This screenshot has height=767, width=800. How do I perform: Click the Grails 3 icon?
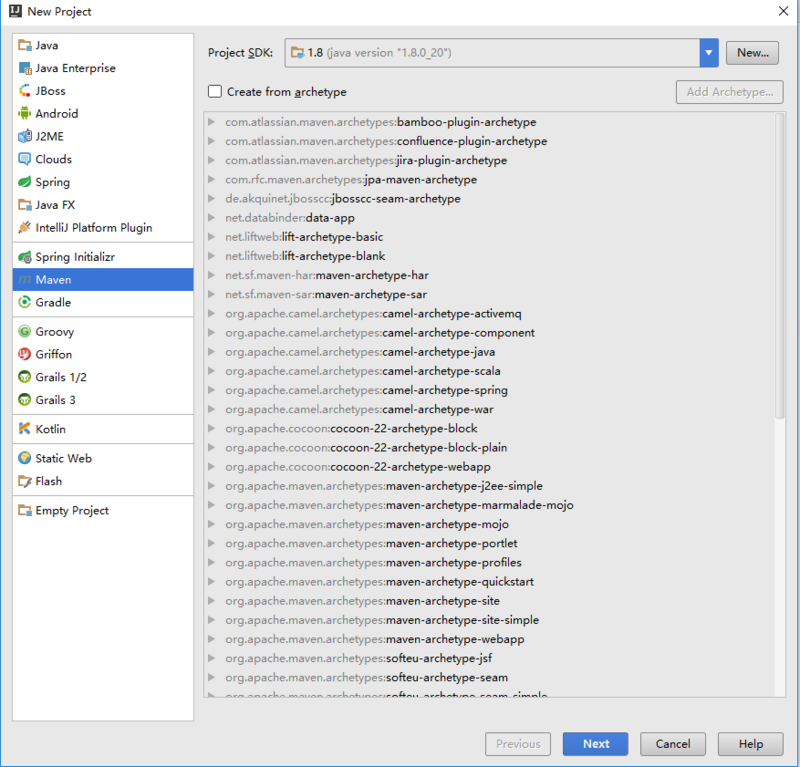click(x=24, y=400)
